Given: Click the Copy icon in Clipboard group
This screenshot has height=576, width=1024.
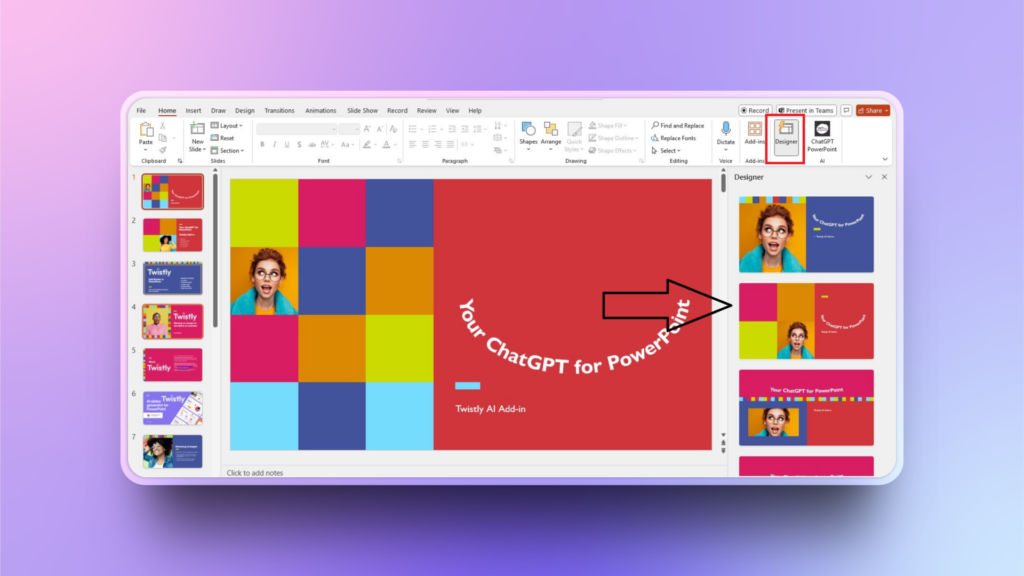Looking at the screenshot, I should pos(163,138).
